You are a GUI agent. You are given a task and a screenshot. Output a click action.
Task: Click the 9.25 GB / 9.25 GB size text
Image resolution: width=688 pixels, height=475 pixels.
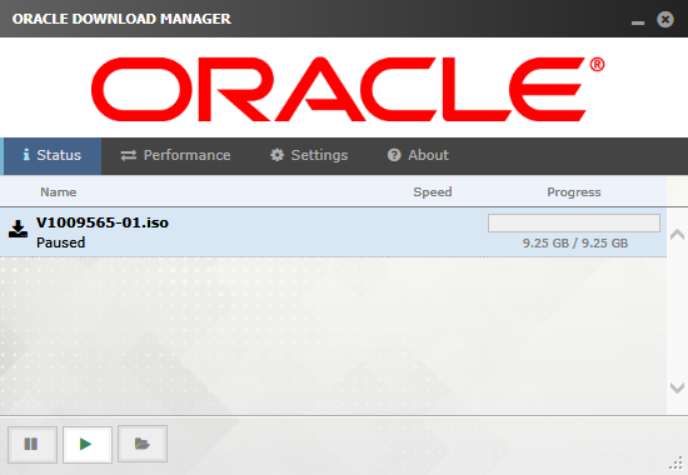(575, 243)
